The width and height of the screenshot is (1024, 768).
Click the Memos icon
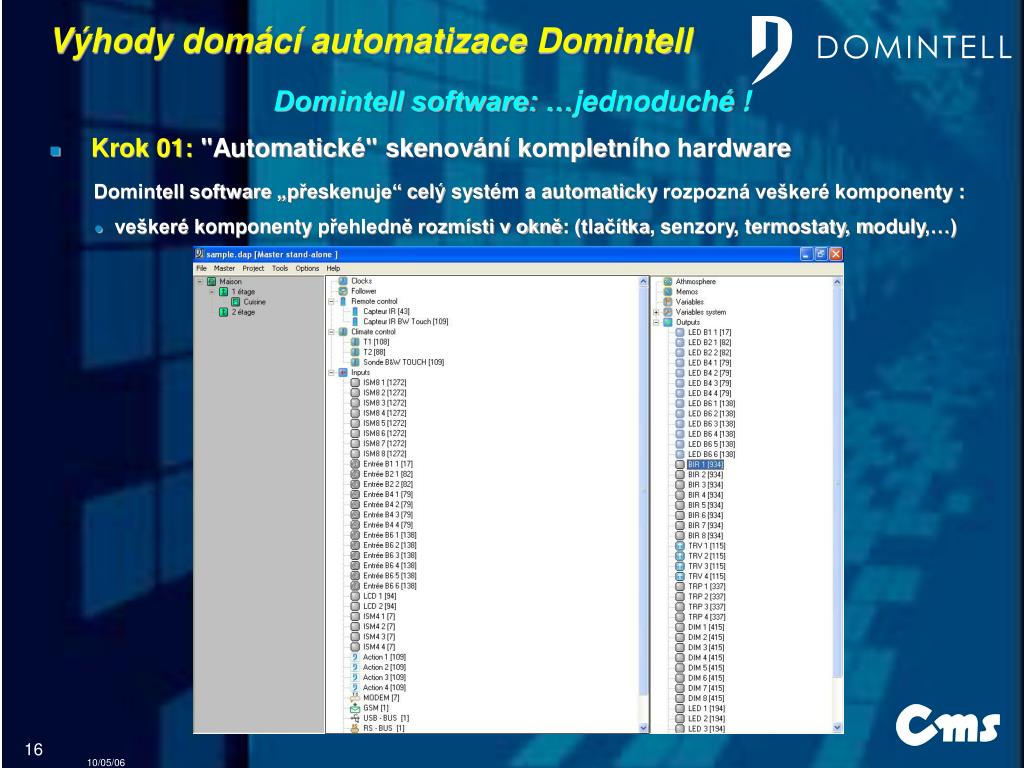click(x=667, y=292)
